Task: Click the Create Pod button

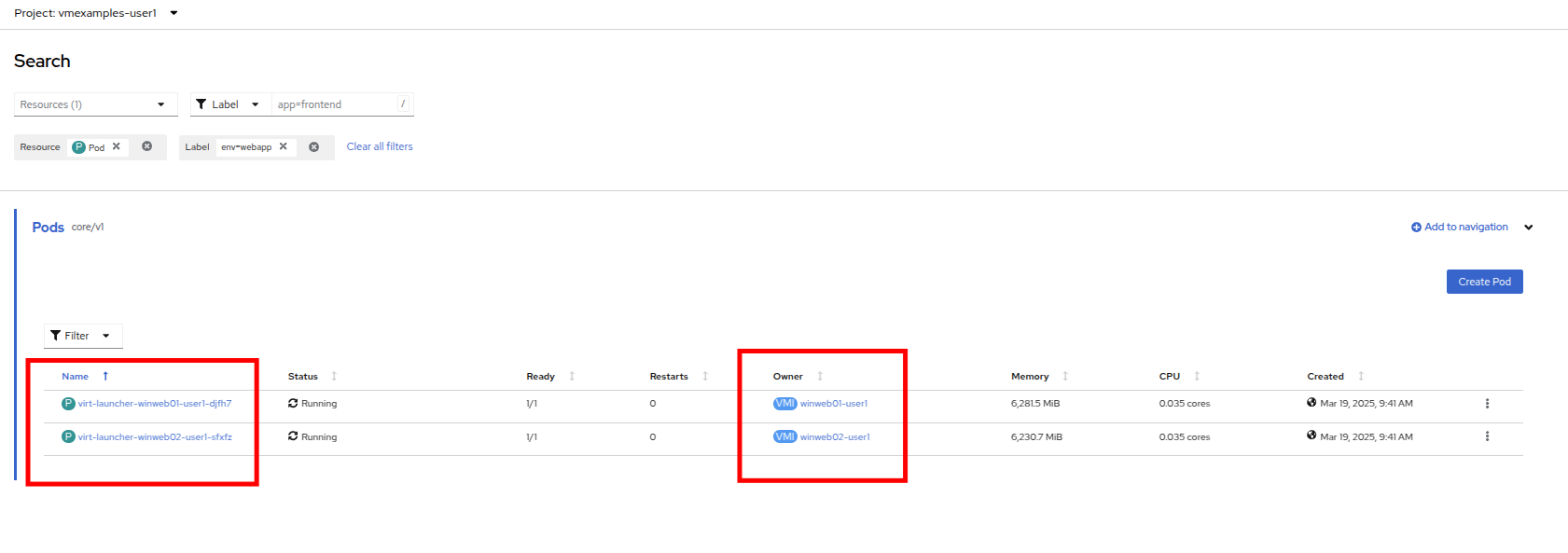Action: pyautogui.click(x=1484, y=282)
